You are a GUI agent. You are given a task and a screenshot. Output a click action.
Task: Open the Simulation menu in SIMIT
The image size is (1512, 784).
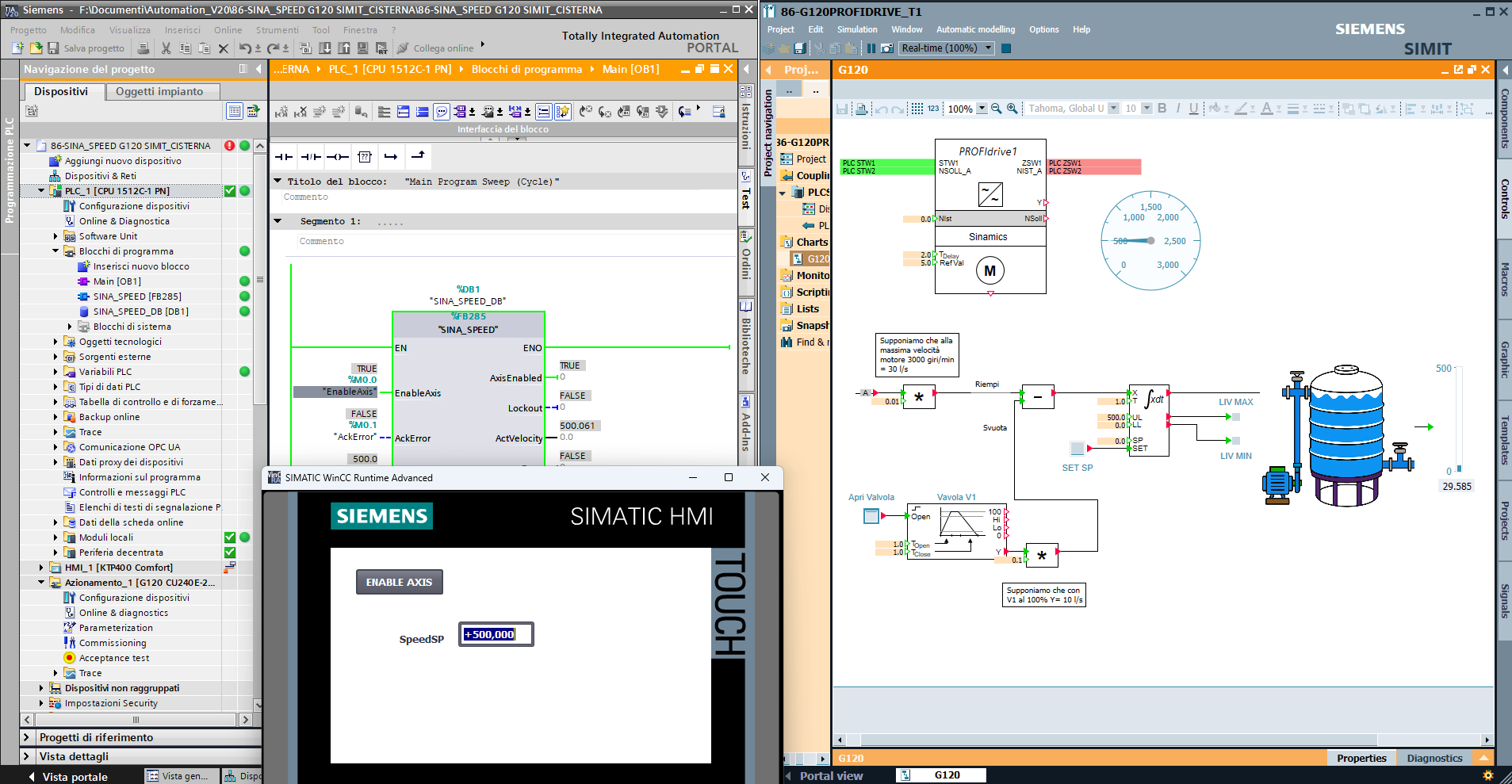click(x=857, y=29)
